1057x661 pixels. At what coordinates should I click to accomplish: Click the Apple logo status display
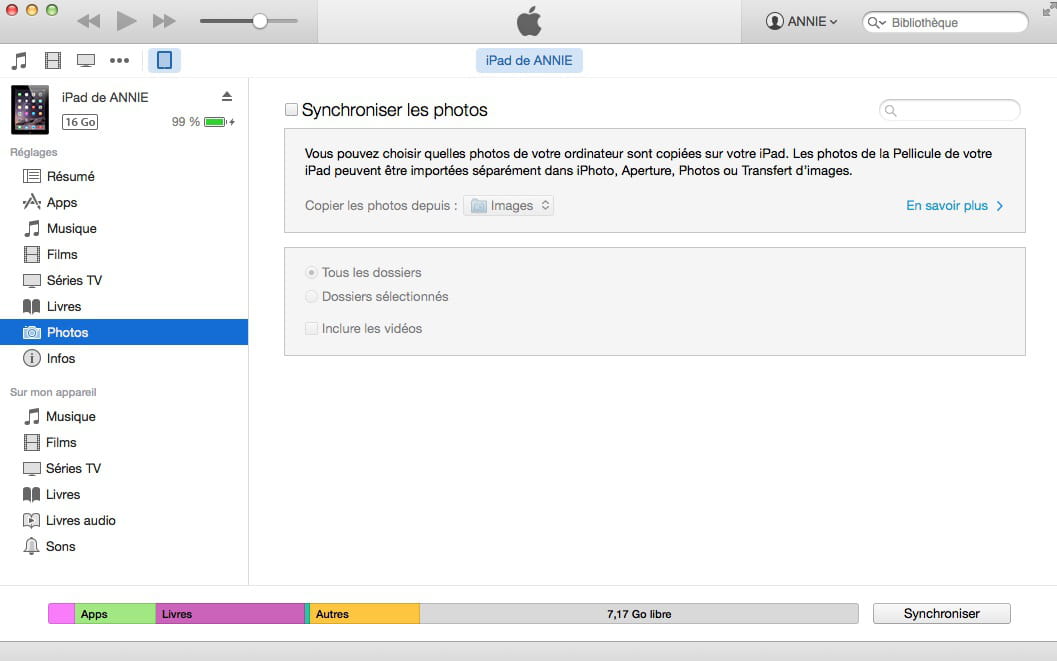click(x=529, y=22)
